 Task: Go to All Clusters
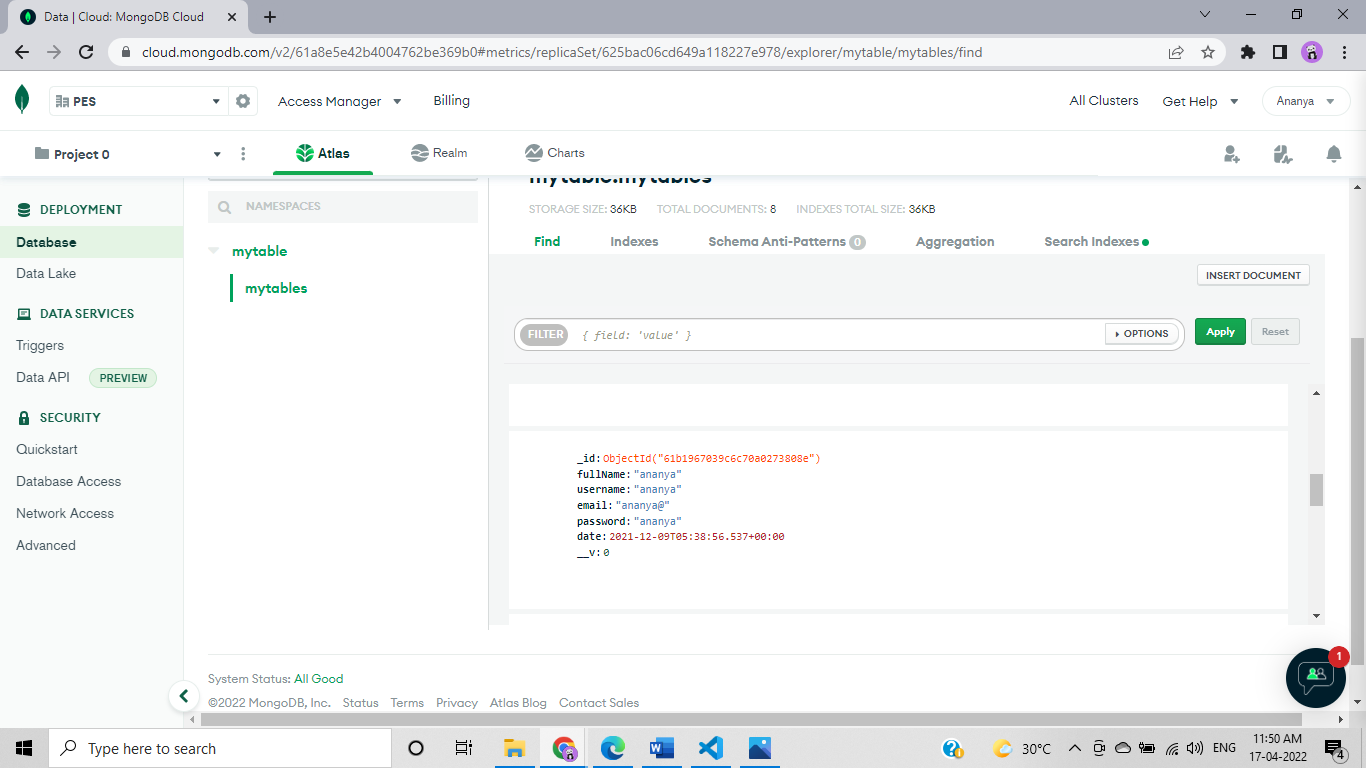click(x=1104, y=100)
